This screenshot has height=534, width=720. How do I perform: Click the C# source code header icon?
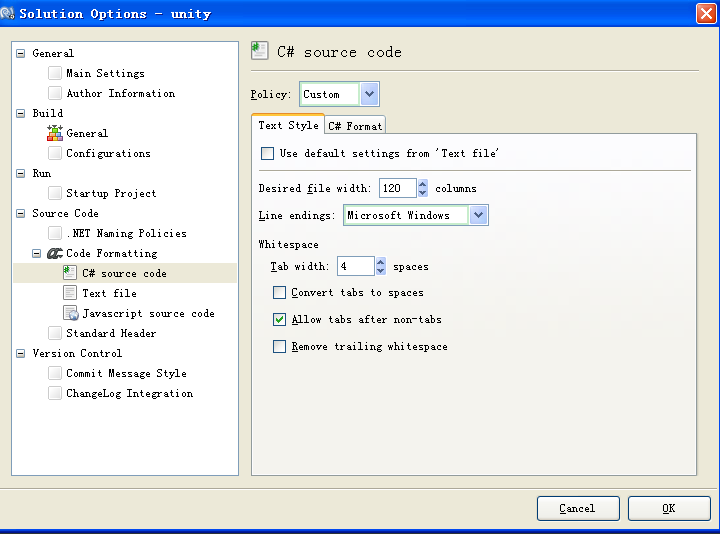[259, 51]
